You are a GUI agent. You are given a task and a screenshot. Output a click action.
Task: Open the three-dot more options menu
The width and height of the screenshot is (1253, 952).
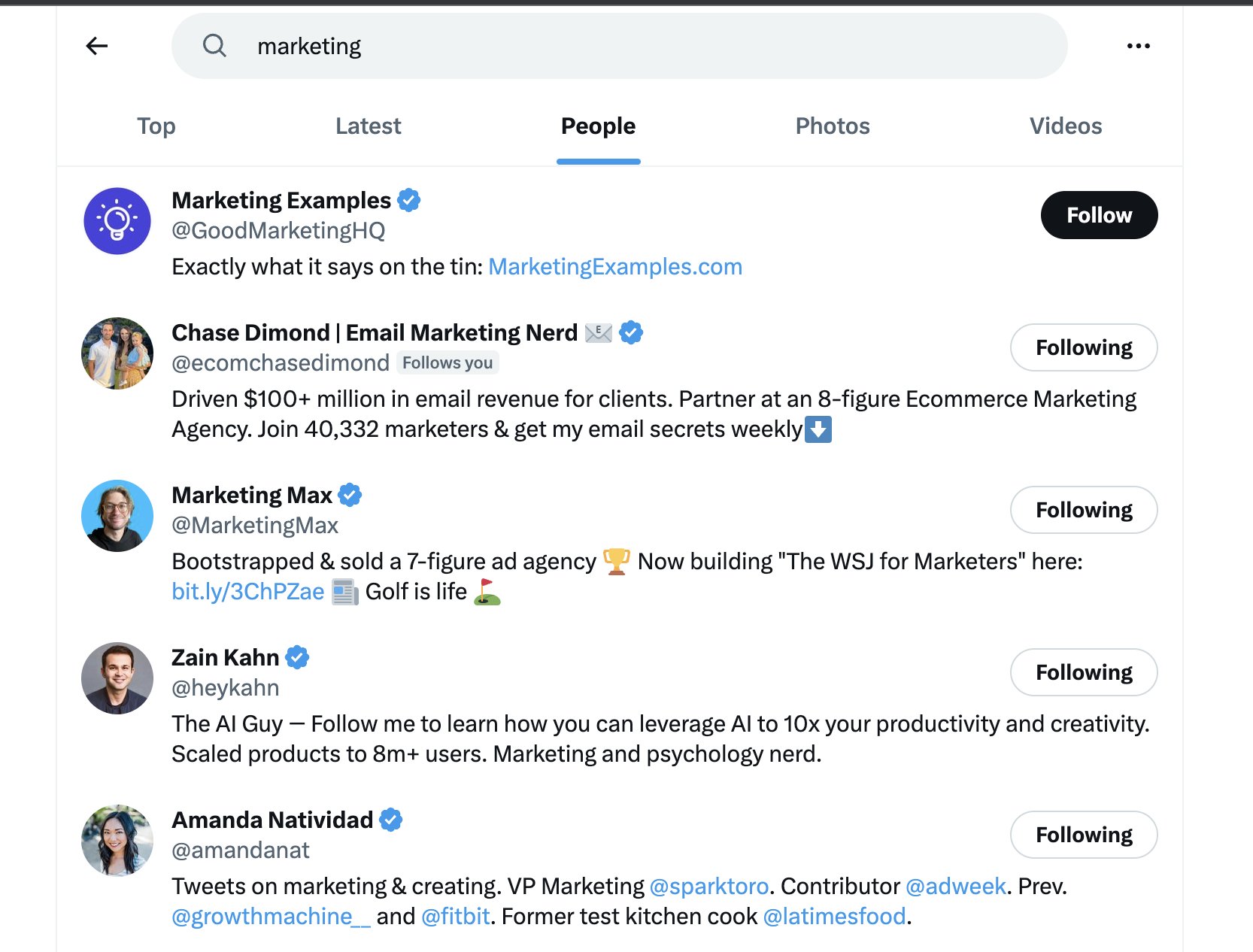point(1138,47)
